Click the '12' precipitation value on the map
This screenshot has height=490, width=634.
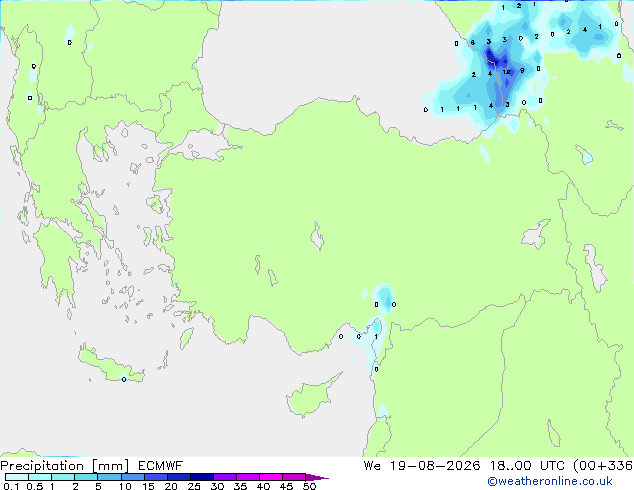[506, 72]
